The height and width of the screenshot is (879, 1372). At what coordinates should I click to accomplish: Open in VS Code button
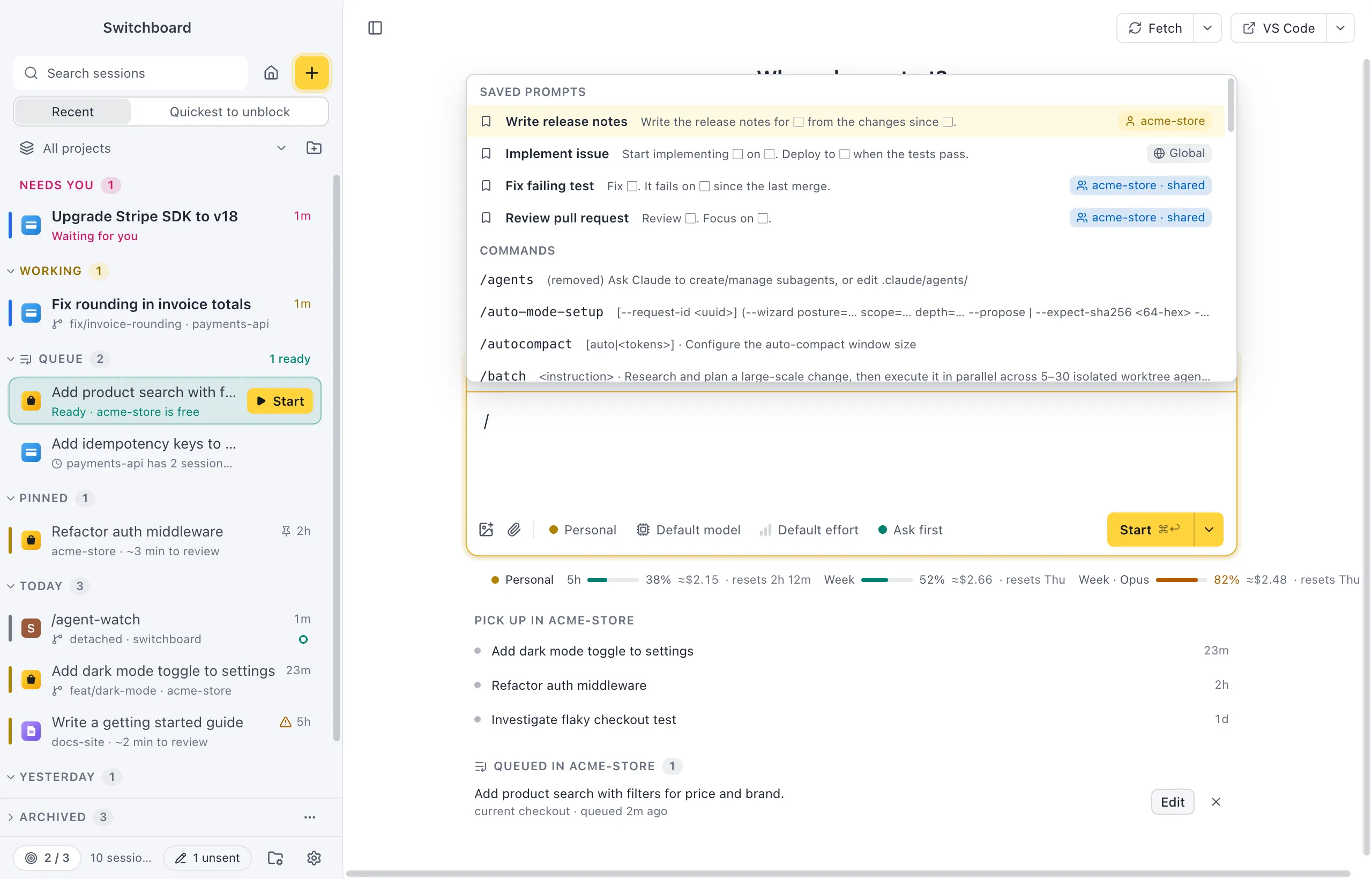[1278, 28]
